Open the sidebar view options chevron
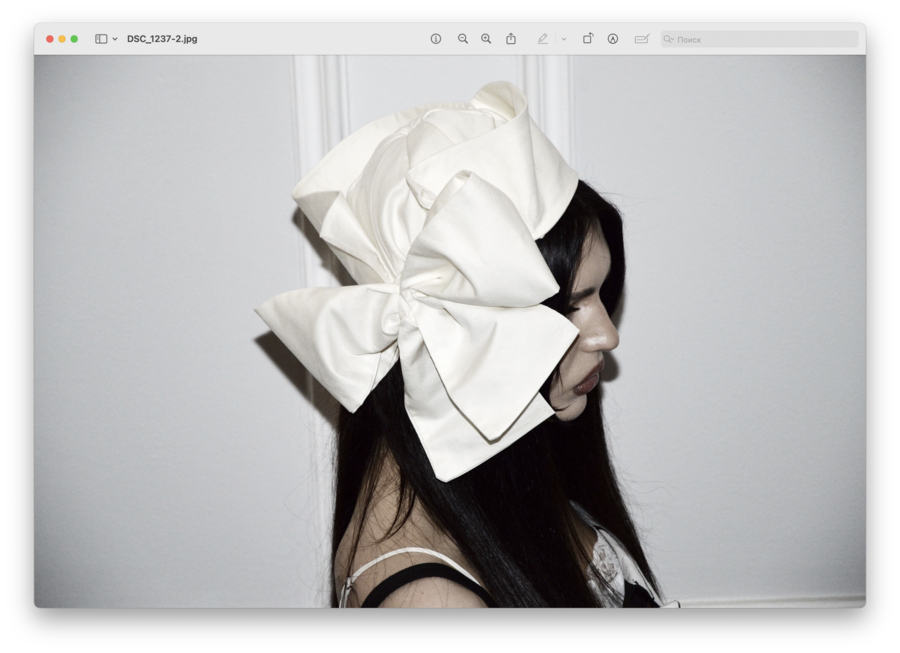 (x=115, y=39)
